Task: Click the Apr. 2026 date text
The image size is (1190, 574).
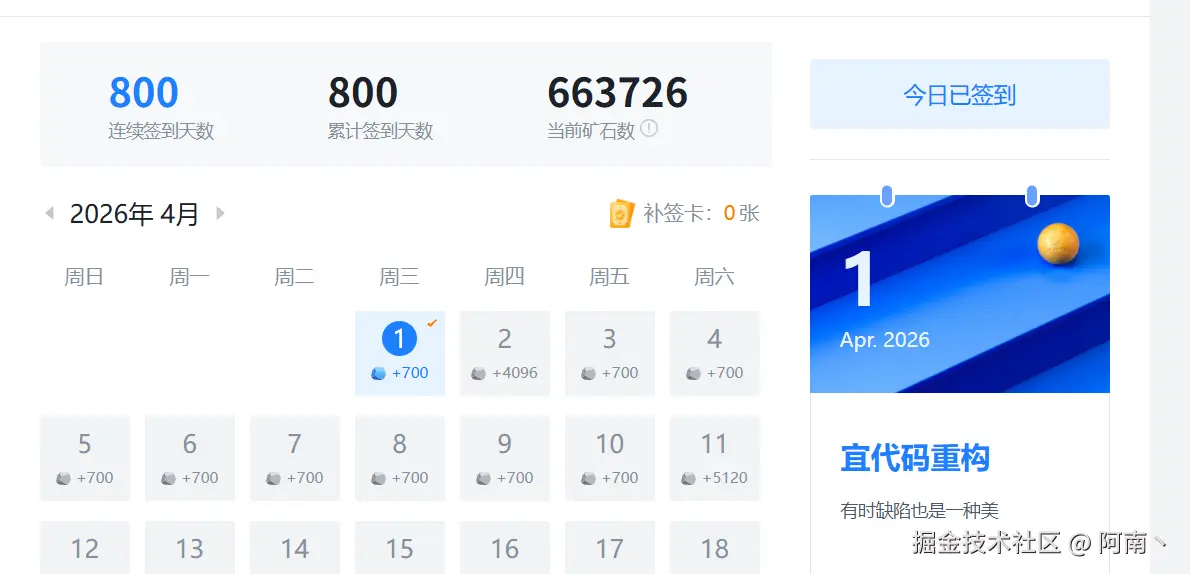Action: (884, 339)
